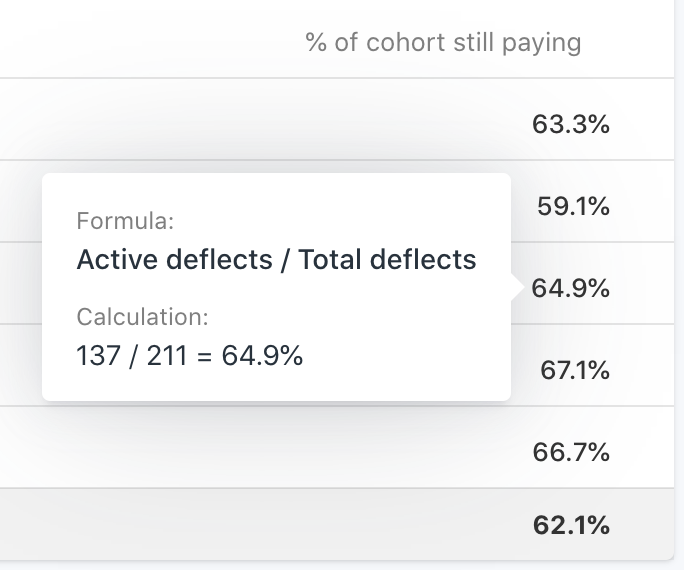Click the 67.1% table value
684x570 pixels.
click(575, 371)
